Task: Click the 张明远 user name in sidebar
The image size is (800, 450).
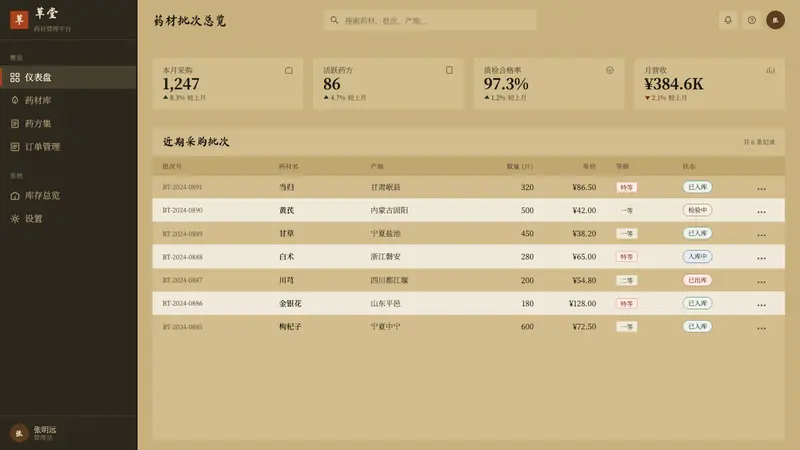Action: click(45, 430)
